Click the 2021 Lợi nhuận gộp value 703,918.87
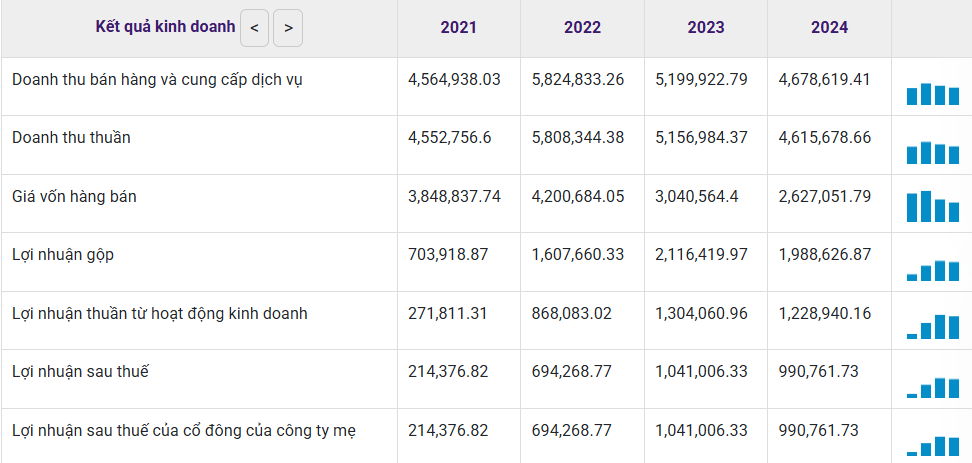972x463 pixels. [448, 255]
